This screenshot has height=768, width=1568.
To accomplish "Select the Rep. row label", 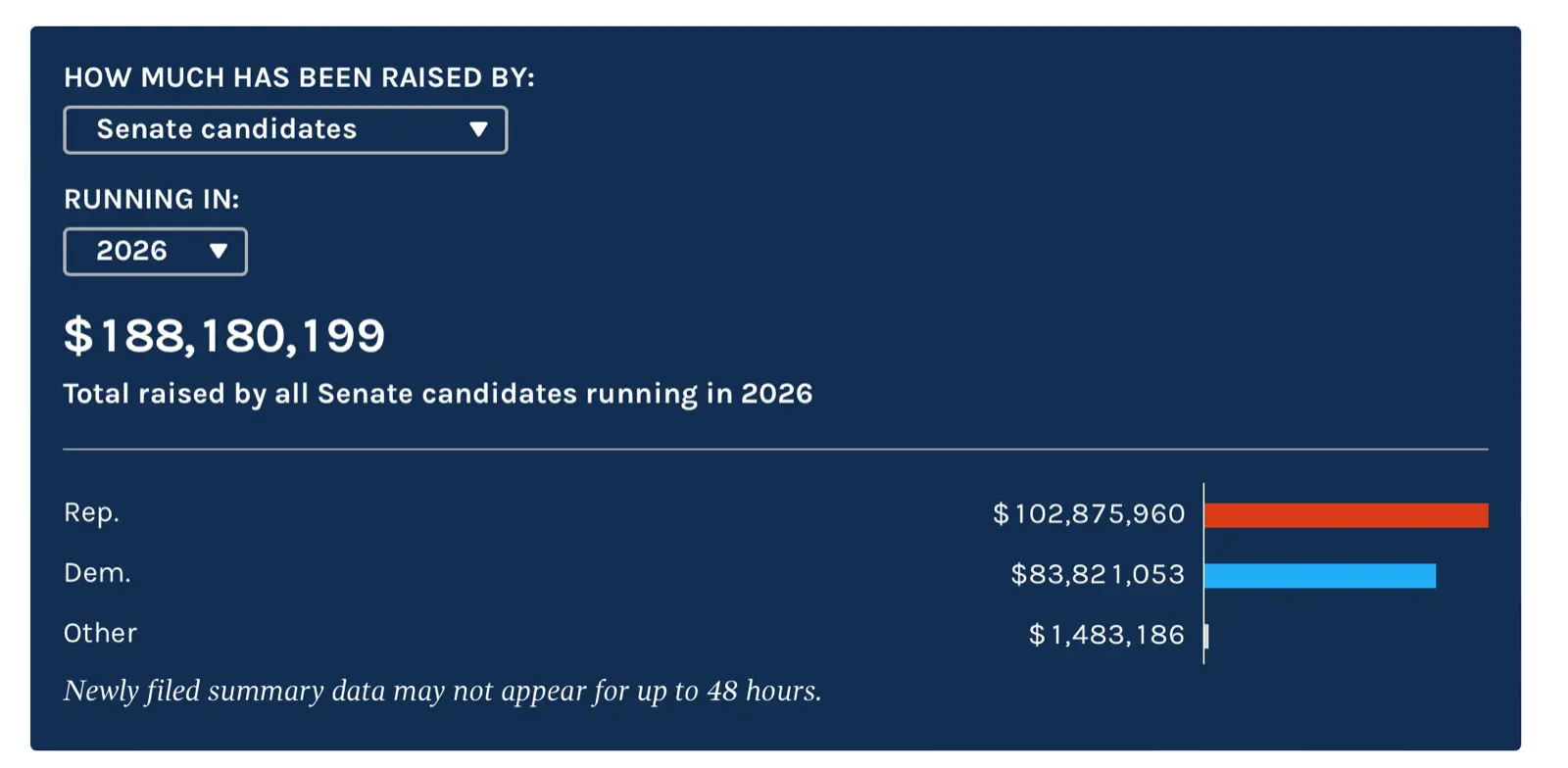I will point(91,512).
